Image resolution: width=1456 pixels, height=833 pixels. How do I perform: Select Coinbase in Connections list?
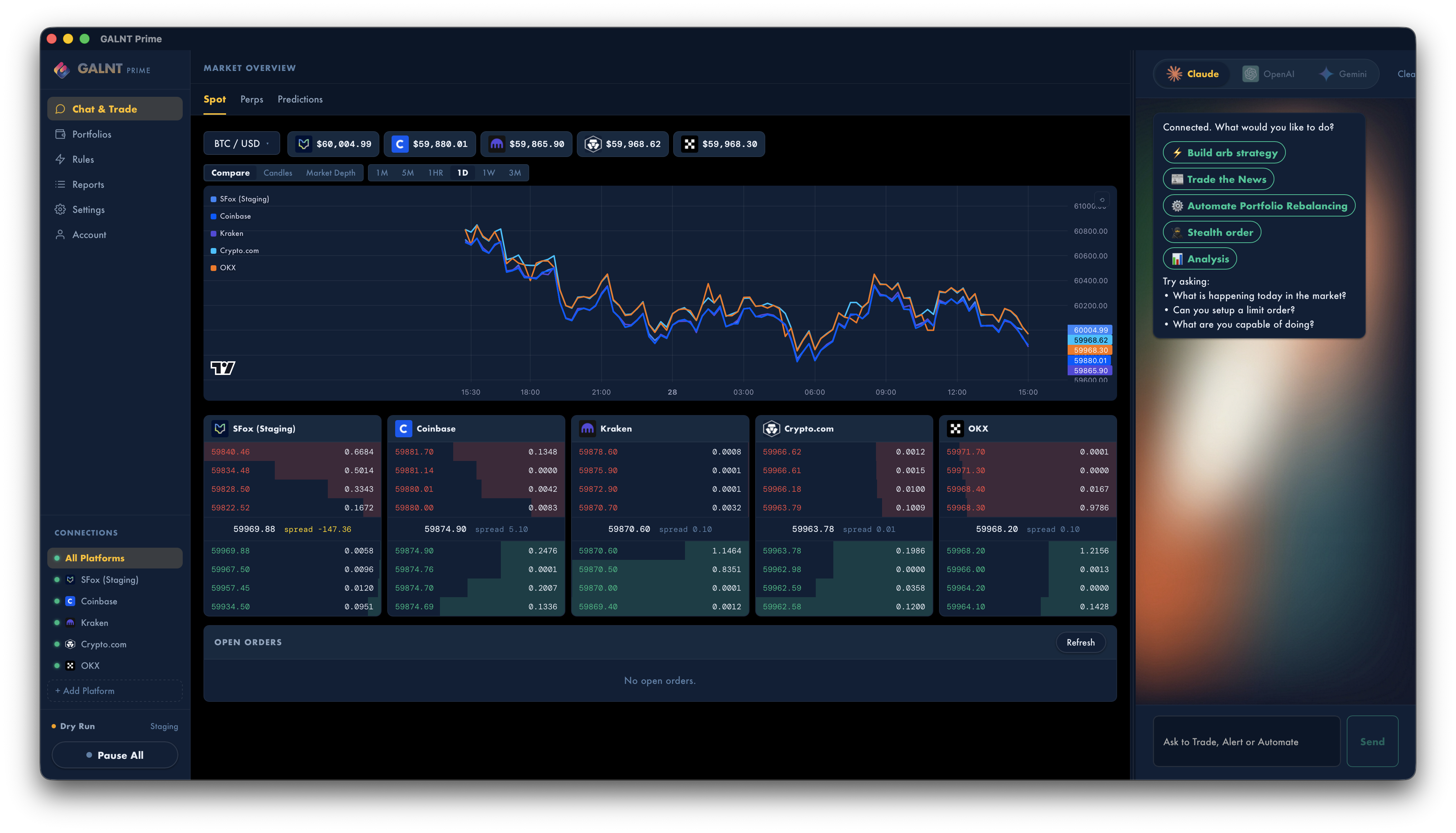click(x=115, y=601)
